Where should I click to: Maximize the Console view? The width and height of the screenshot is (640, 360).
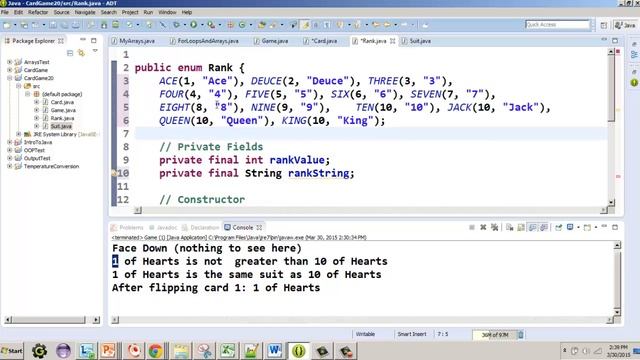(x=615, y=227)
